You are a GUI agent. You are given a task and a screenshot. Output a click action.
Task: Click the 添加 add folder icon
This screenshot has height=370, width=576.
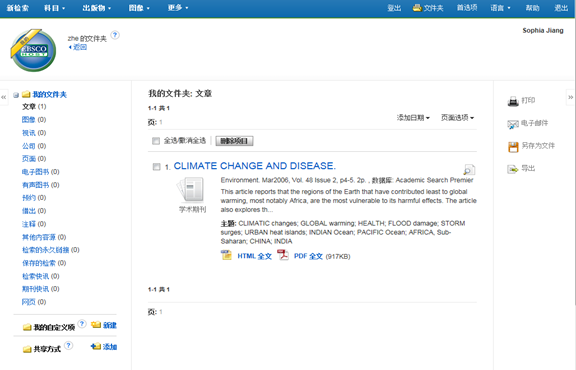pyautogui.click(x=96, y=346)
